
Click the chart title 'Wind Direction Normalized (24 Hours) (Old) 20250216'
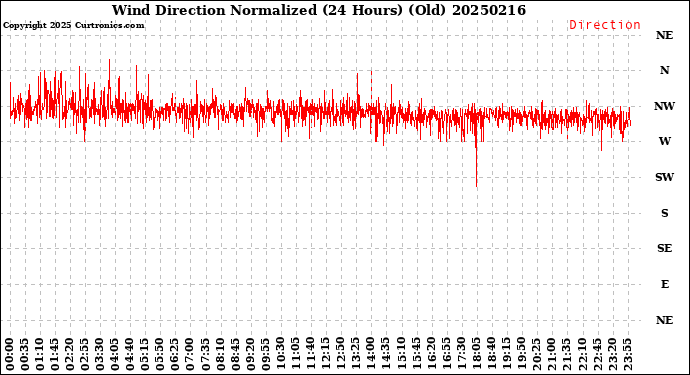click(x=319, y=10)
